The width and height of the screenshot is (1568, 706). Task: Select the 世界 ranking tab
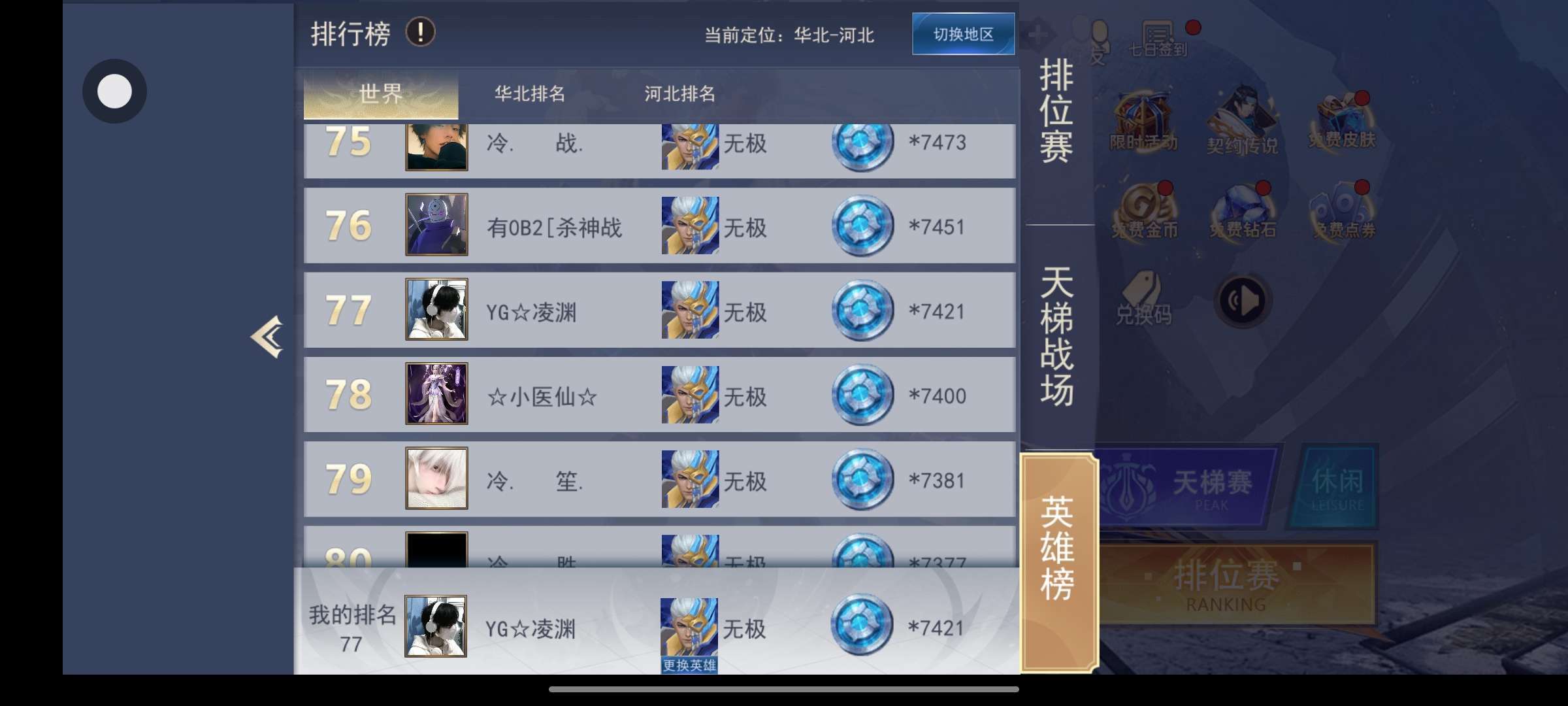381,94
